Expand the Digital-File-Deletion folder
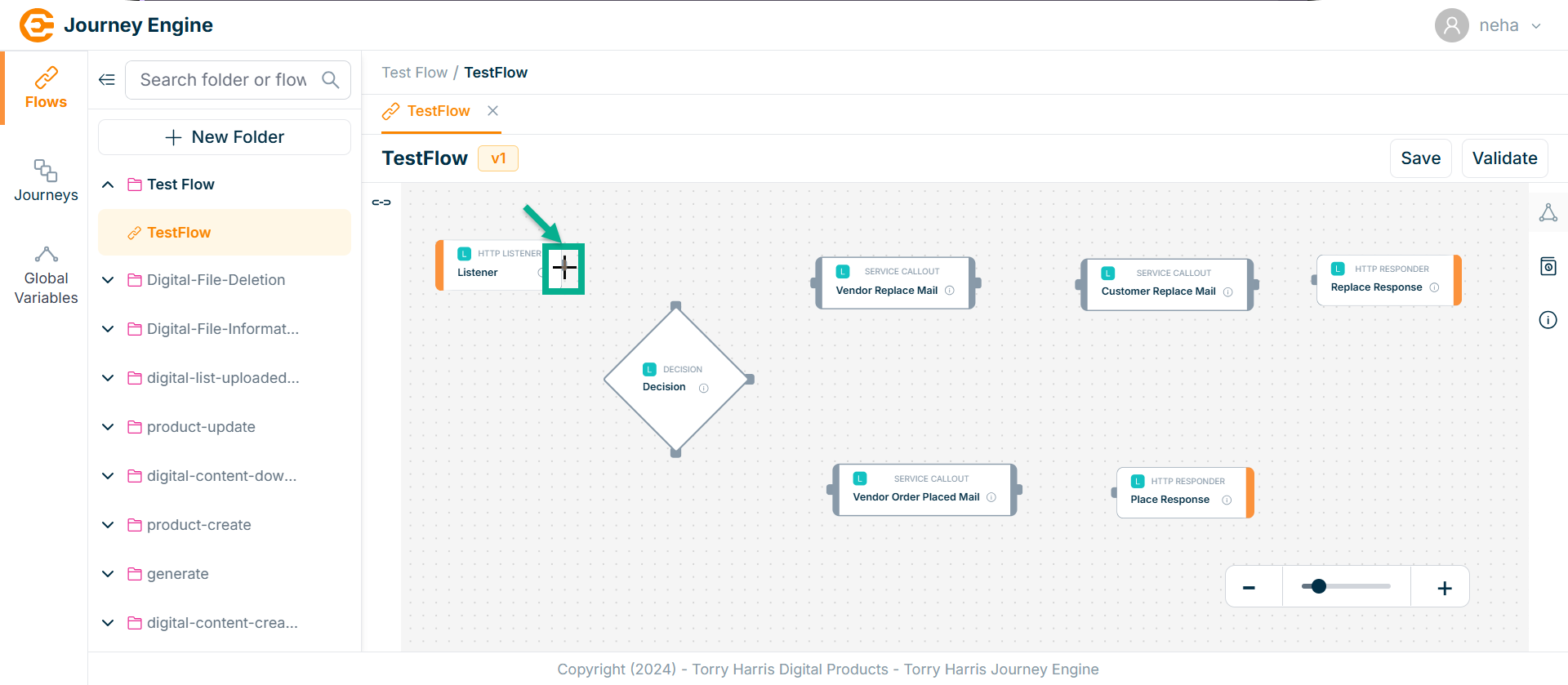Viewport: 1568px width, 685px height. 108,280
